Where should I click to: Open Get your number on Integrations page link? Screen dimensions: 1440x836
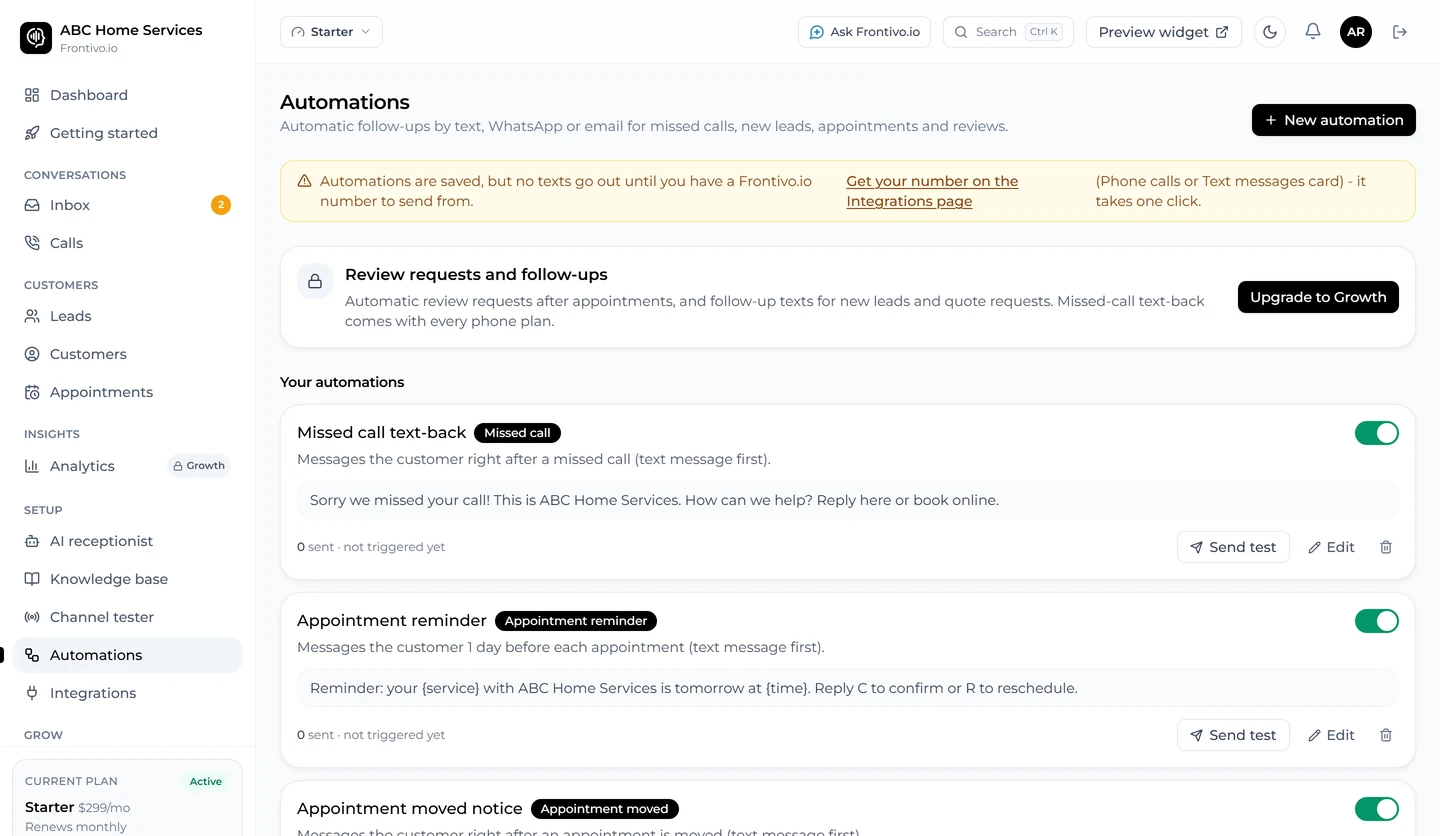coord(932,191)
